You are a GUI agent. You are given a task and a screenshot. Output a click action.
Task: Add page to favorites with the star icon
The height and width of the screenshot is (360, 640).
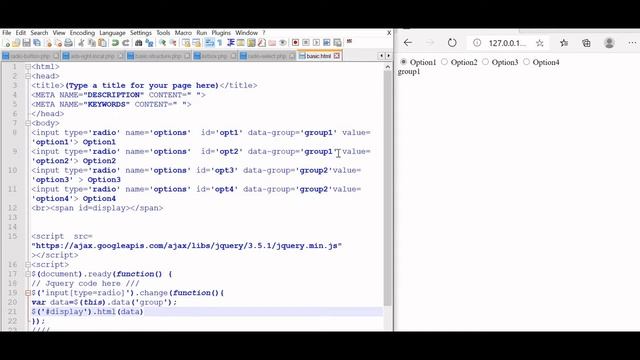[x=540, y=43]
